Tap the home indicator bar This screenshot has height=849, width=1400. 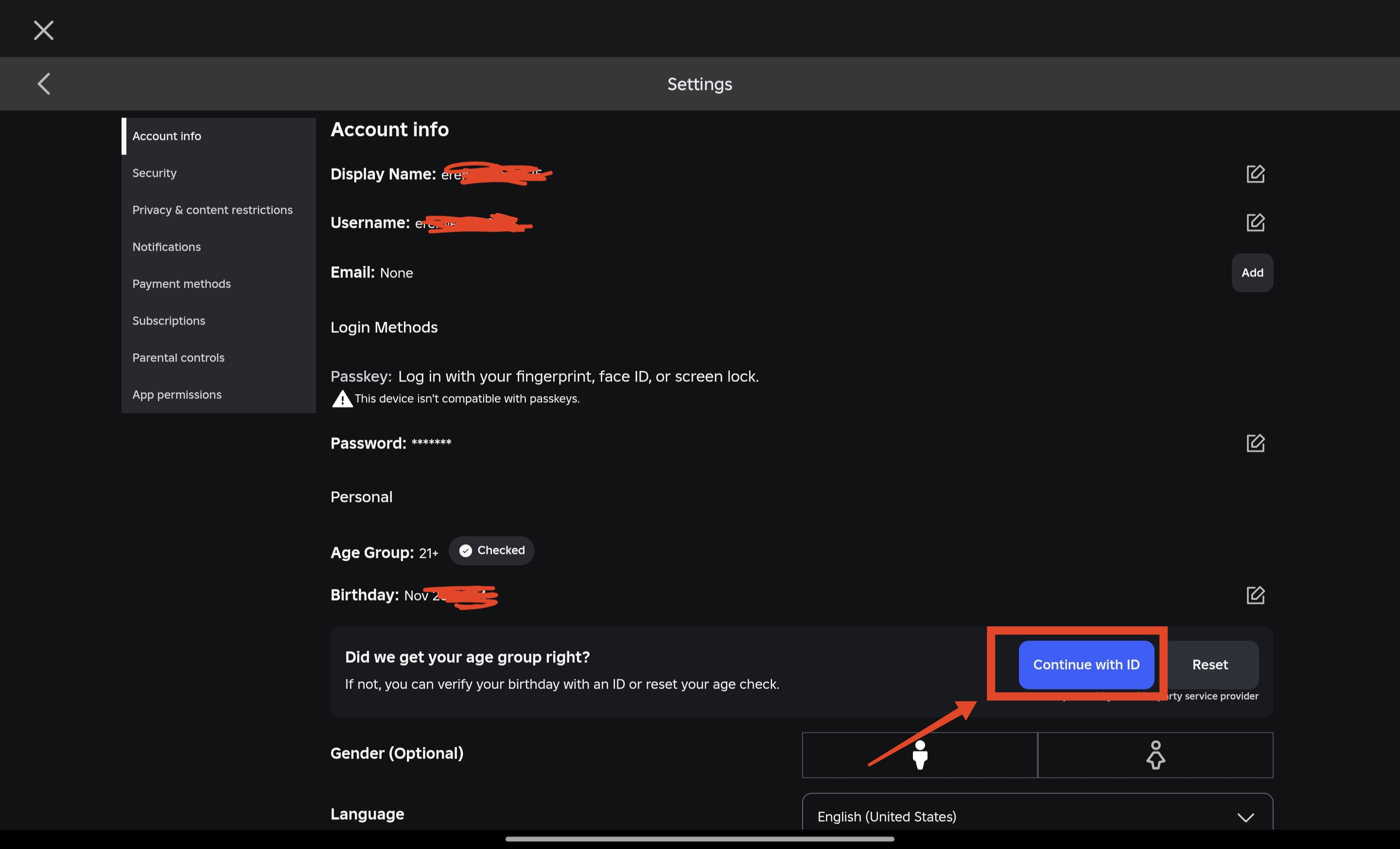coord(700,839)
